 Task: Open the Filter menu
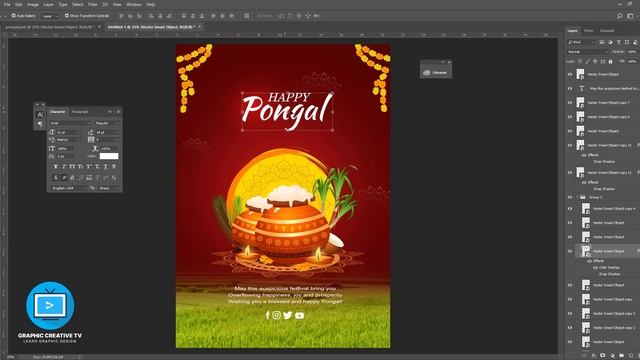click(93, 4)
